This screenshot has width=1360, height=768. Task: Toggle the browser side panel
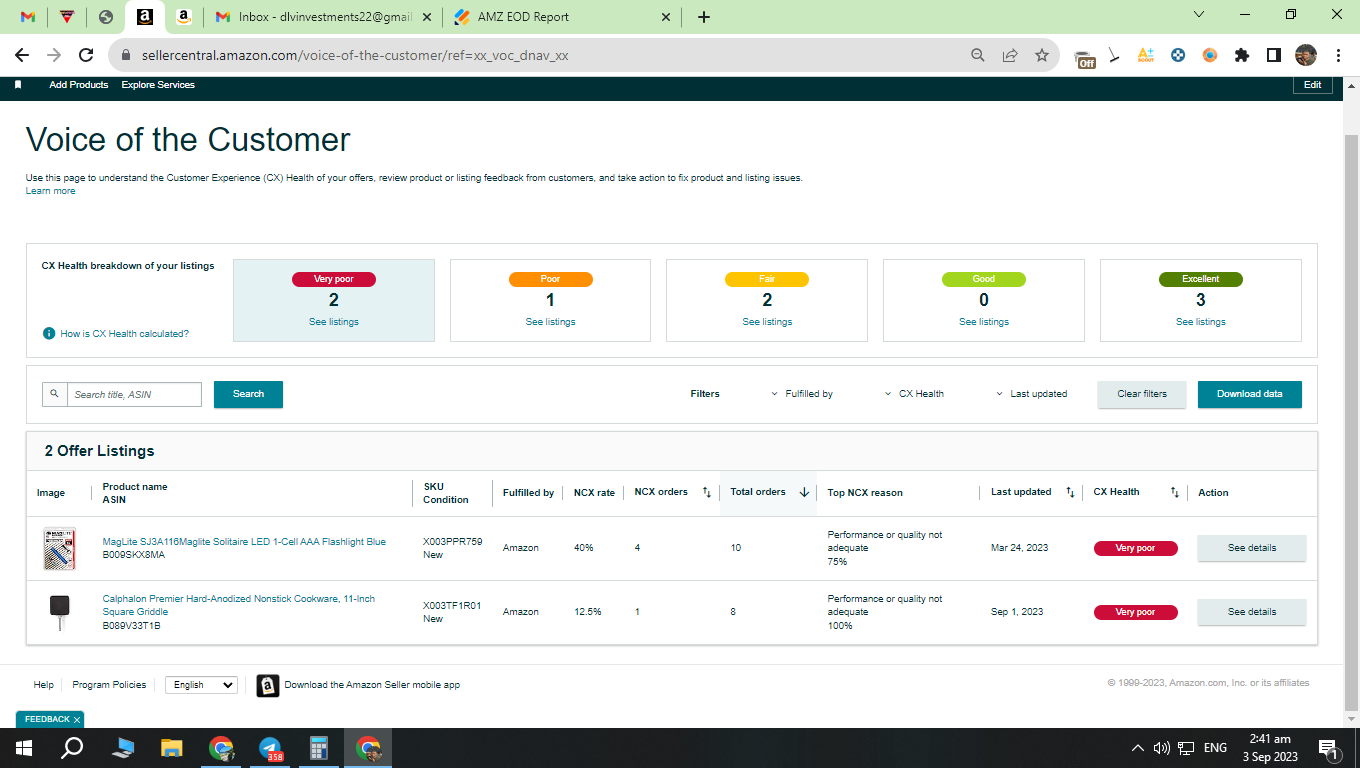pyautogui.click(x=1274, y=56)
